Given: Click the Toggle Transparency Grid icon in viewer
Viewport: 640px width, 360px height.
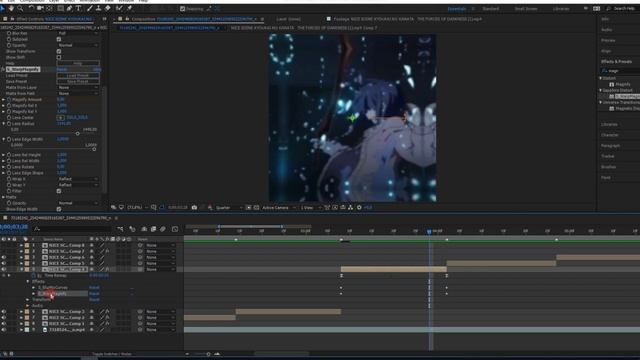Looking at the screenshot, I should [256, 207].
